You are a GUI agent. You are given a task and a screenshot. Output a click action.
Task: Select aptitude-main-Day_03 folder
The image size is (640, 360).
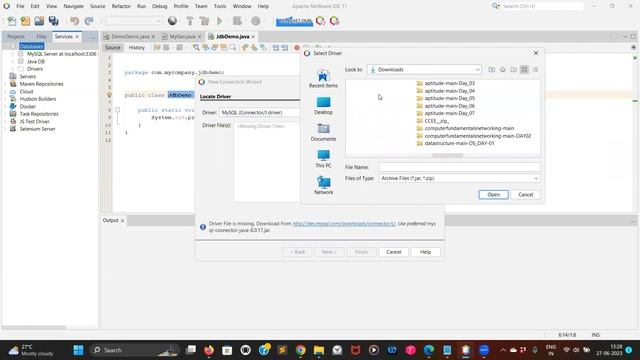pyautogui.click(x=445, y=83)
